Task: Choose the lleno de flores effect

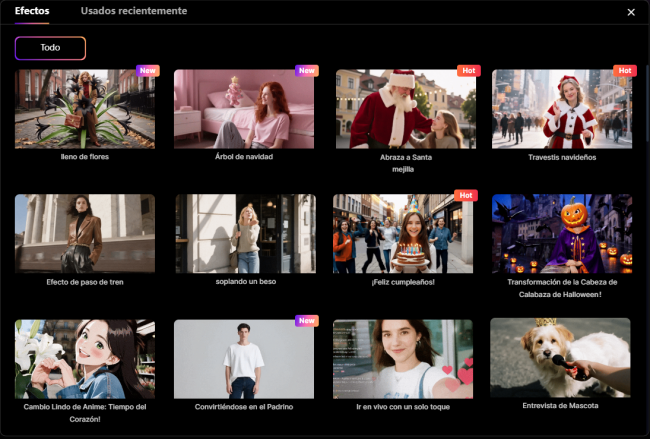Action: click(85, 108)
